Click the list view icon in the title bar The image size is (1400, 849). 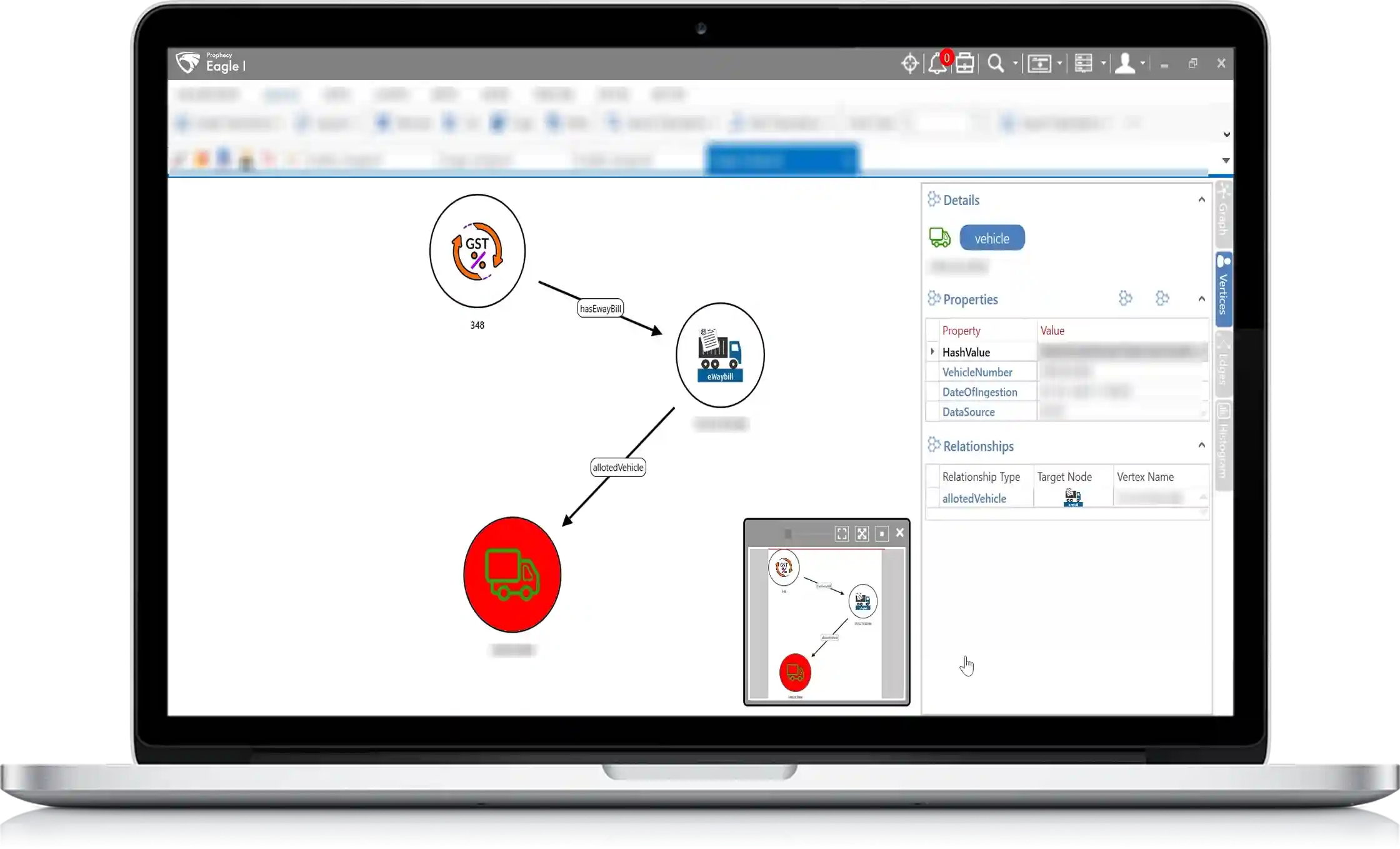pos(1084,63)
